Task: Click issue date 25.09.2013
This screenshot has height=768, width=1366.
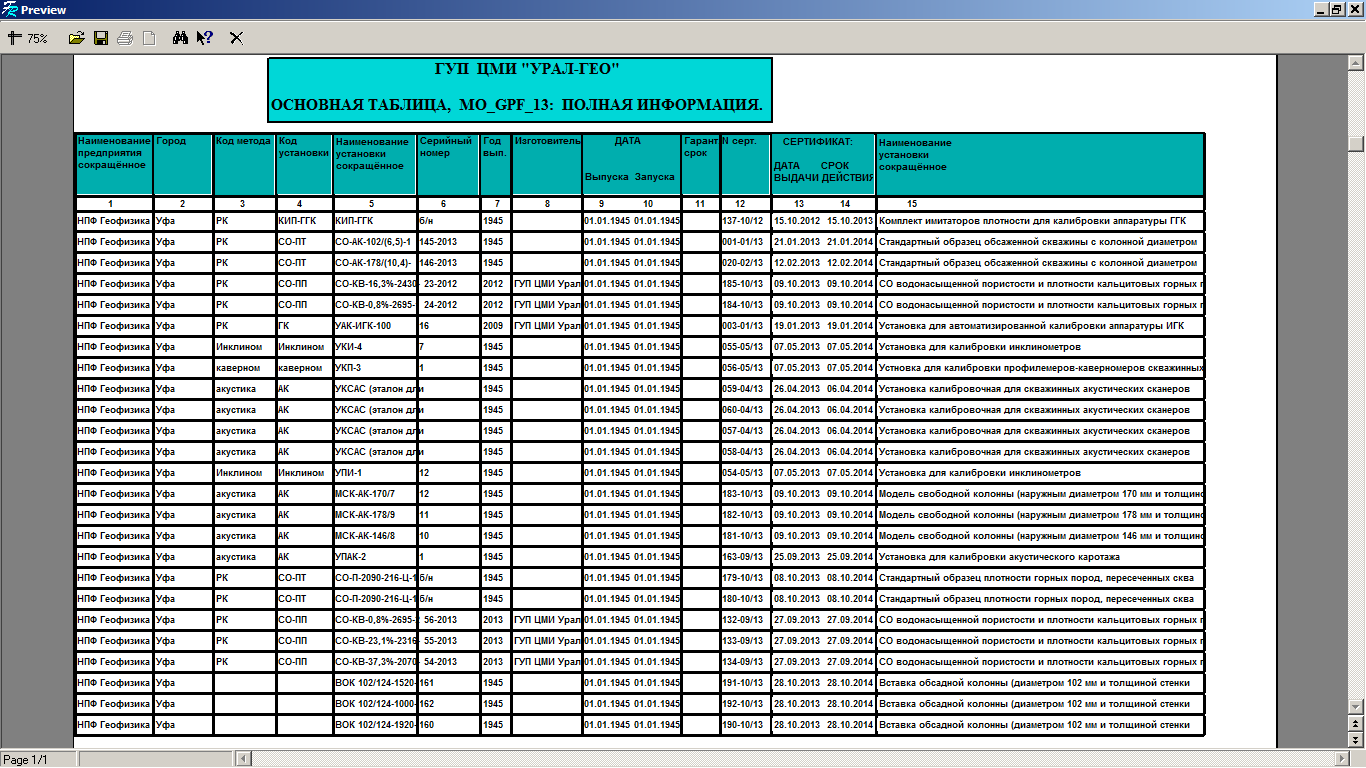Action: click(797, 557)
